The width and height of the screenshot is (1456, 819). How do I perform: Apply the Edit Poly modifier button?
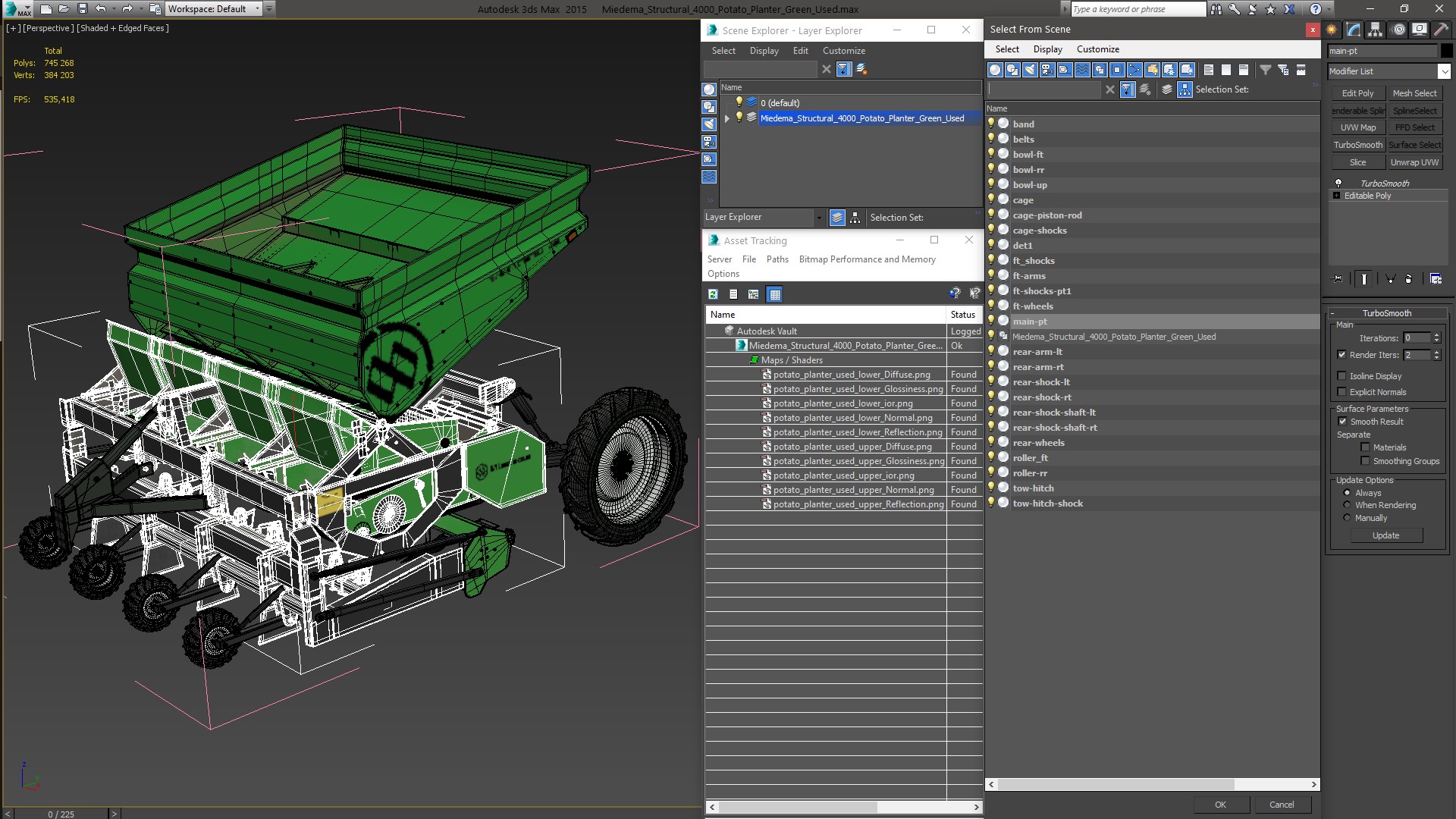click(x=1357, y=93)
